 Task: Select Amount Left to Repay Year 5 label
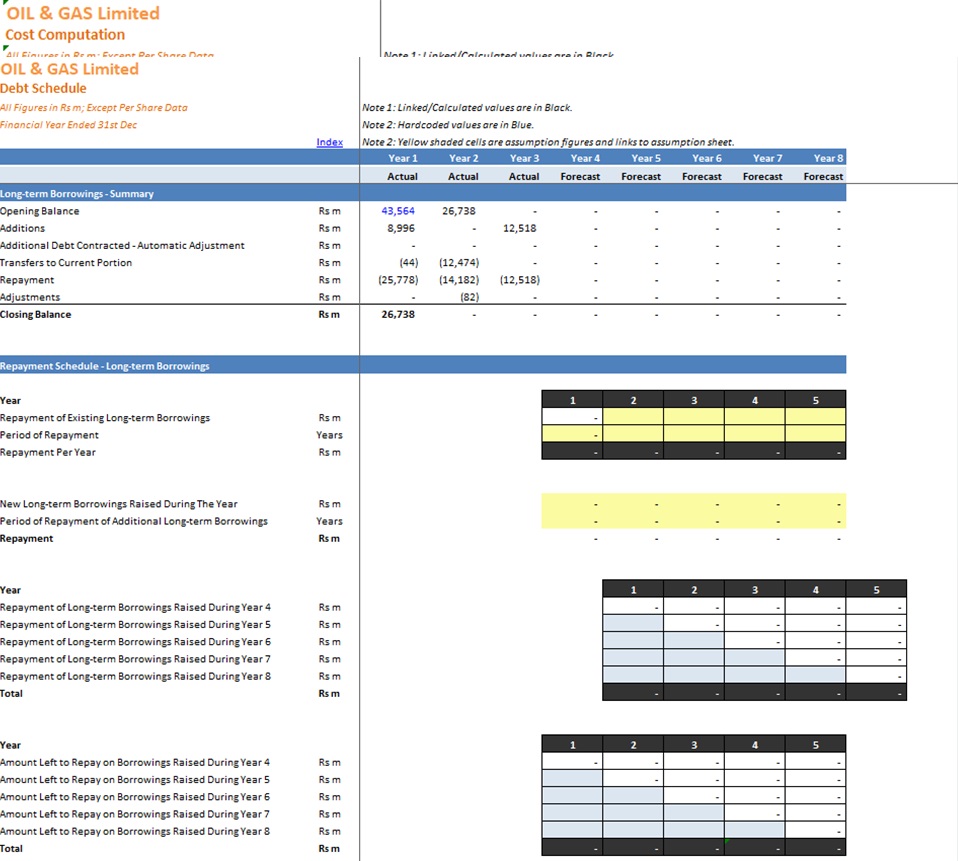coord(135,780)
